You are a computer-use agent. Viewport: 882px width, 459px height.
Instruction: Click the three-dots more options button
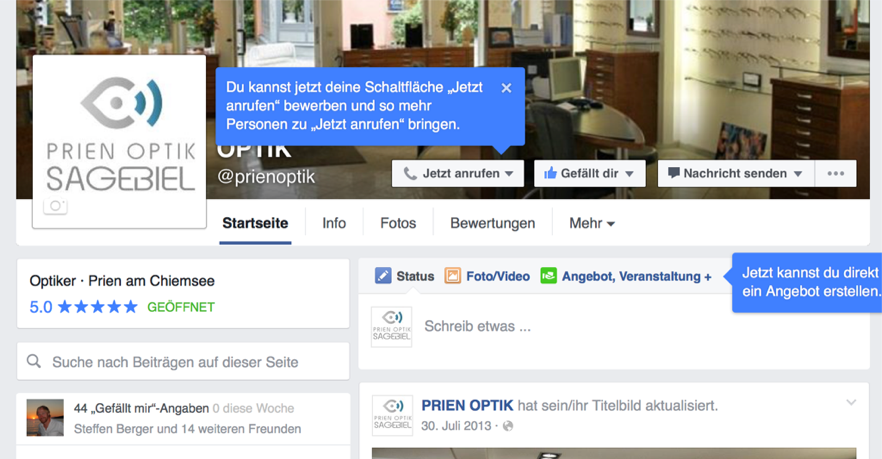[x=836, y=173]
